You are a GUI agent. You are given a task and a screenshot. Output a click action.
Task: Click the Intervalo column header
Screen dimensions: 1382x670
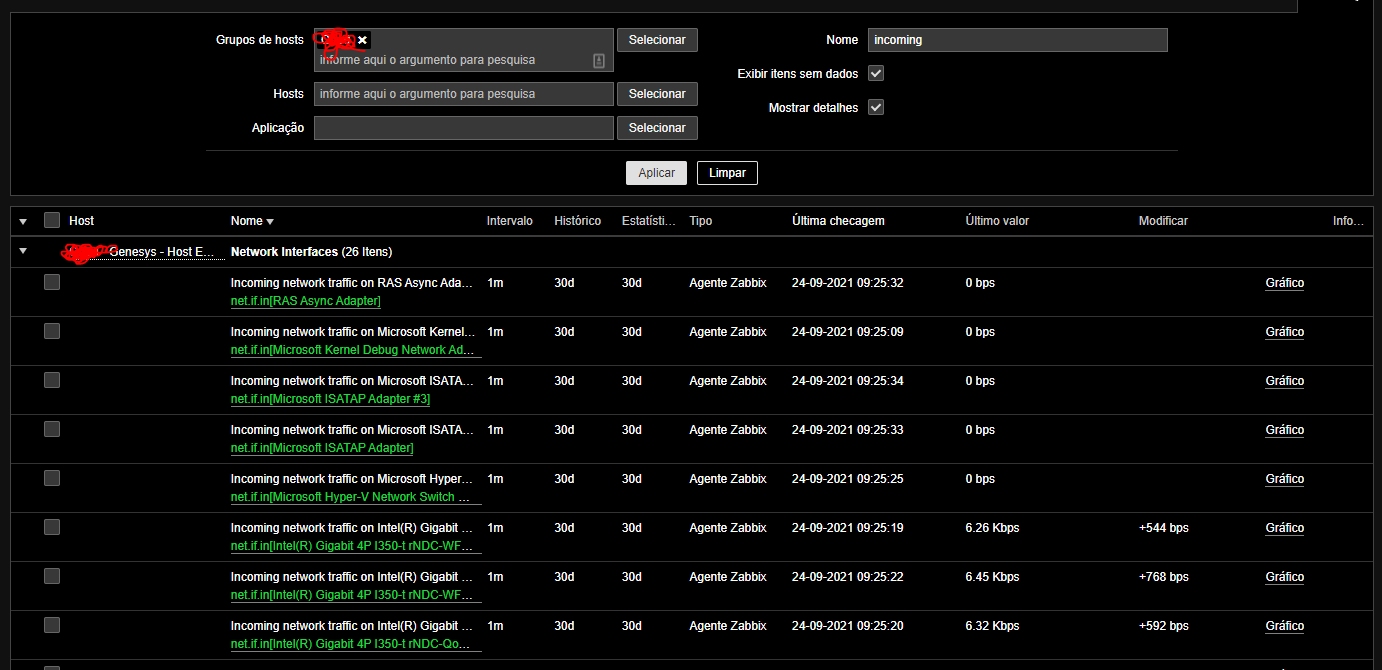pyautogui.click(x=510, y=221)
